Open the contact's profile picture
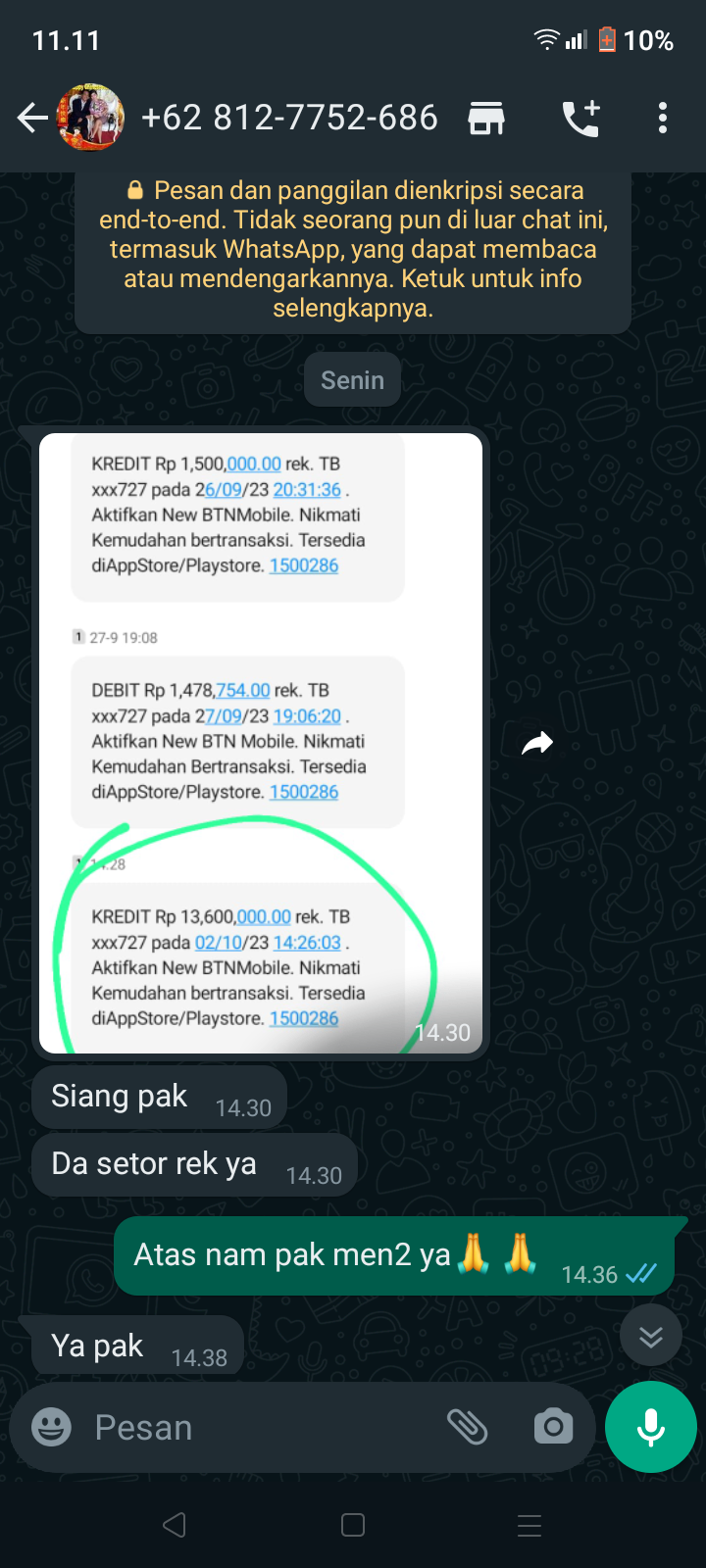Image resolution: width=706 pixels, height=1568 pixels. click(91, 118)
